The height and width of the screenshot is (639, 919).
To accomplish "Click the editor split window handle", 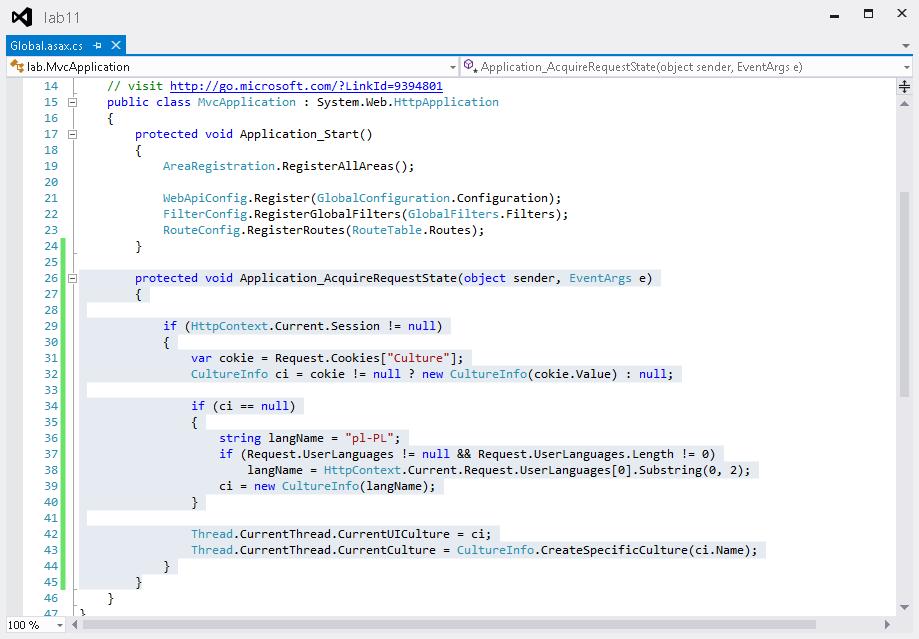I will coord(904,87).
